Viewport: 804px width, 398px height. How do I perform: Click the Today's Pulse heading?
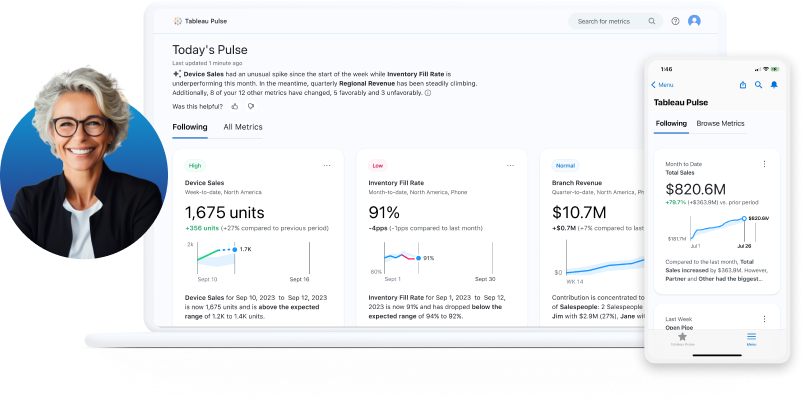click(x=210, y=50)
